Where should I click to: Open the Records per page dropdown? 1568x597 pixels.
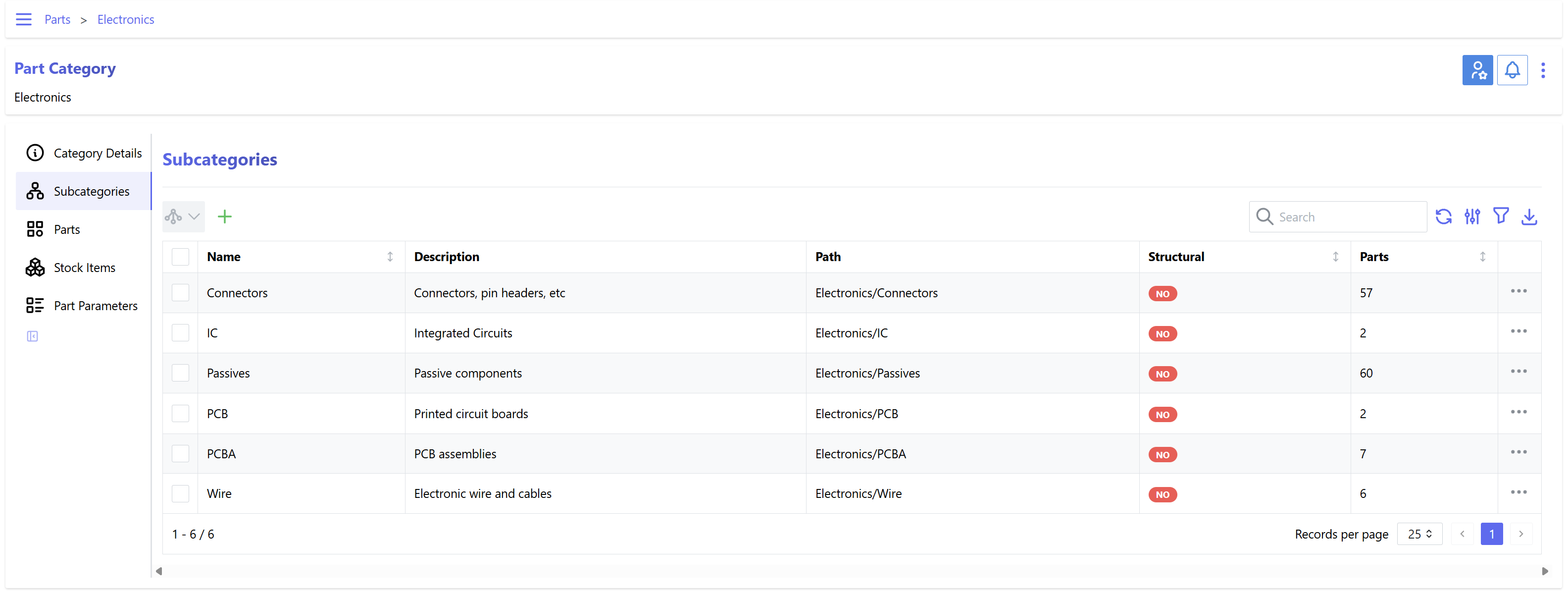[x=1419, y=534]
